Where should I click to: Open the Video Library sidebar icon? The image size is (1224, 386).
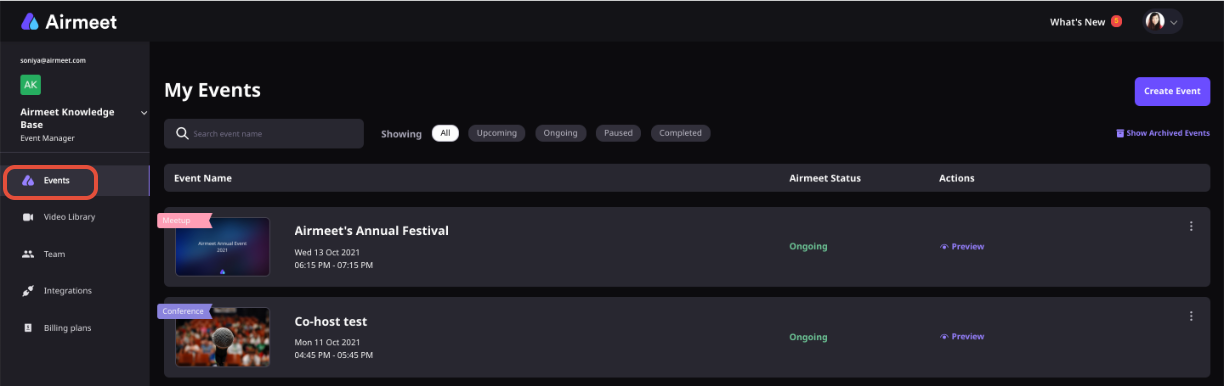28,217
